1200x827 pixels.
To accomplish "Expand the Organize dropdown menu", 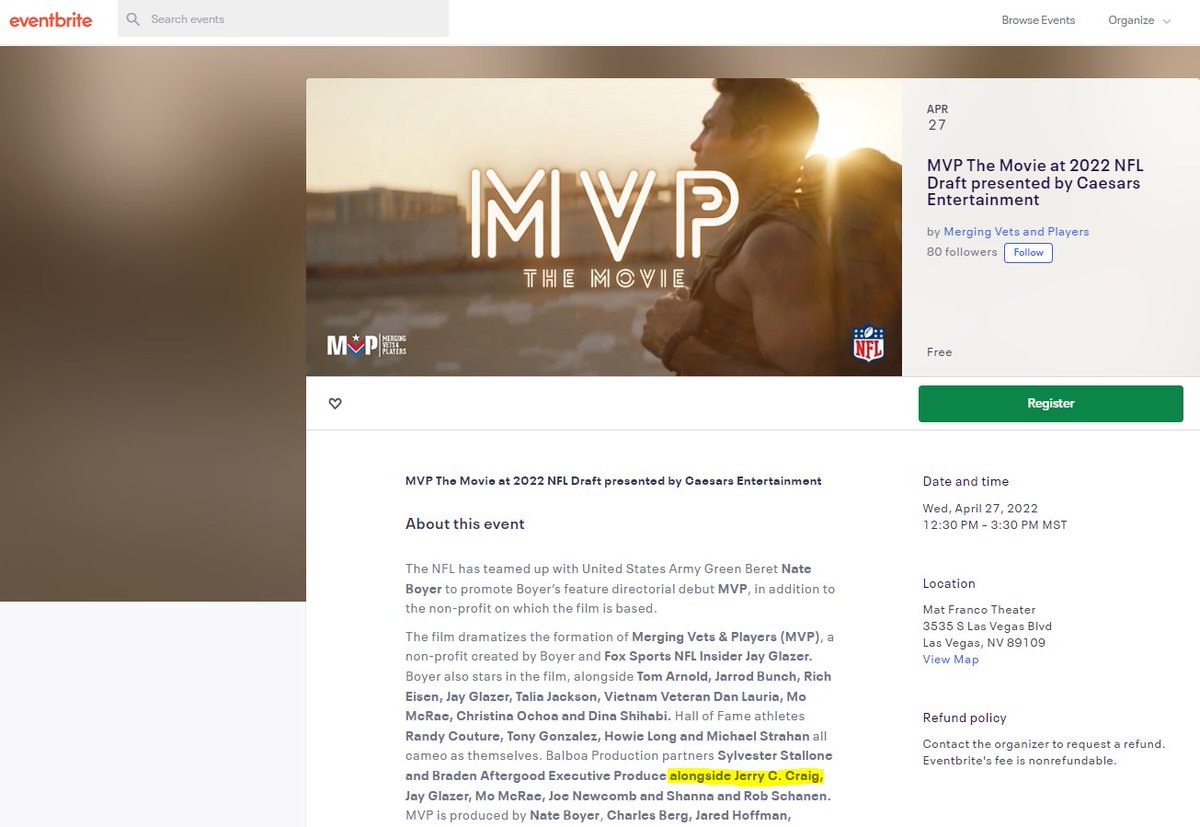I will pyautogui.click(x=1139, y=20).
